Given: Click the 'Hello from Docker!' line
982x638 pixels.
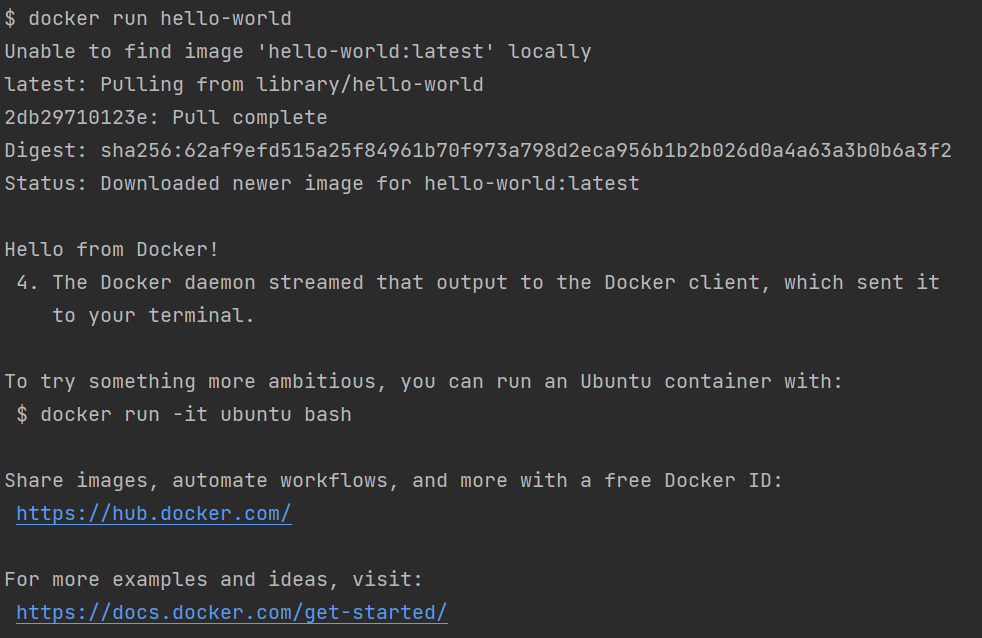Looking at the screenshot, I should click(x=111, y=250).
